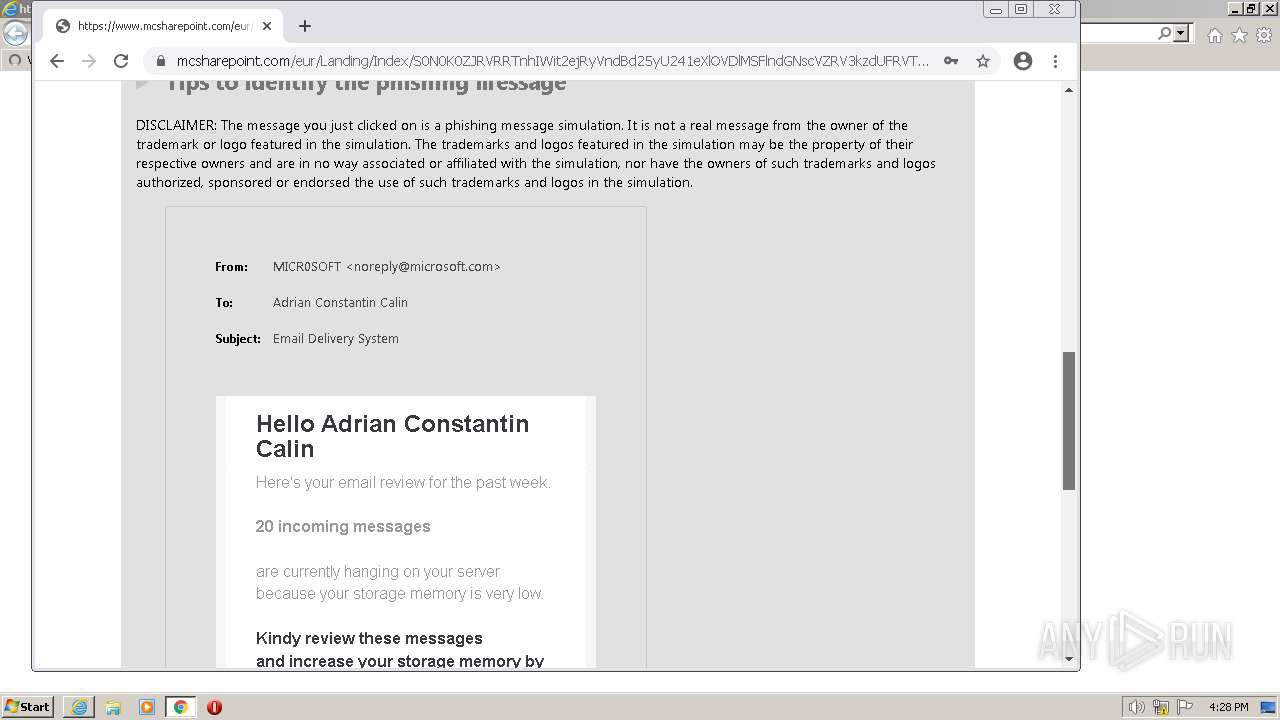This screenshot has width=1280, height=720.
Task: Click the DISCLAIMER paragraph text
Action: click(x=536, y=154)
